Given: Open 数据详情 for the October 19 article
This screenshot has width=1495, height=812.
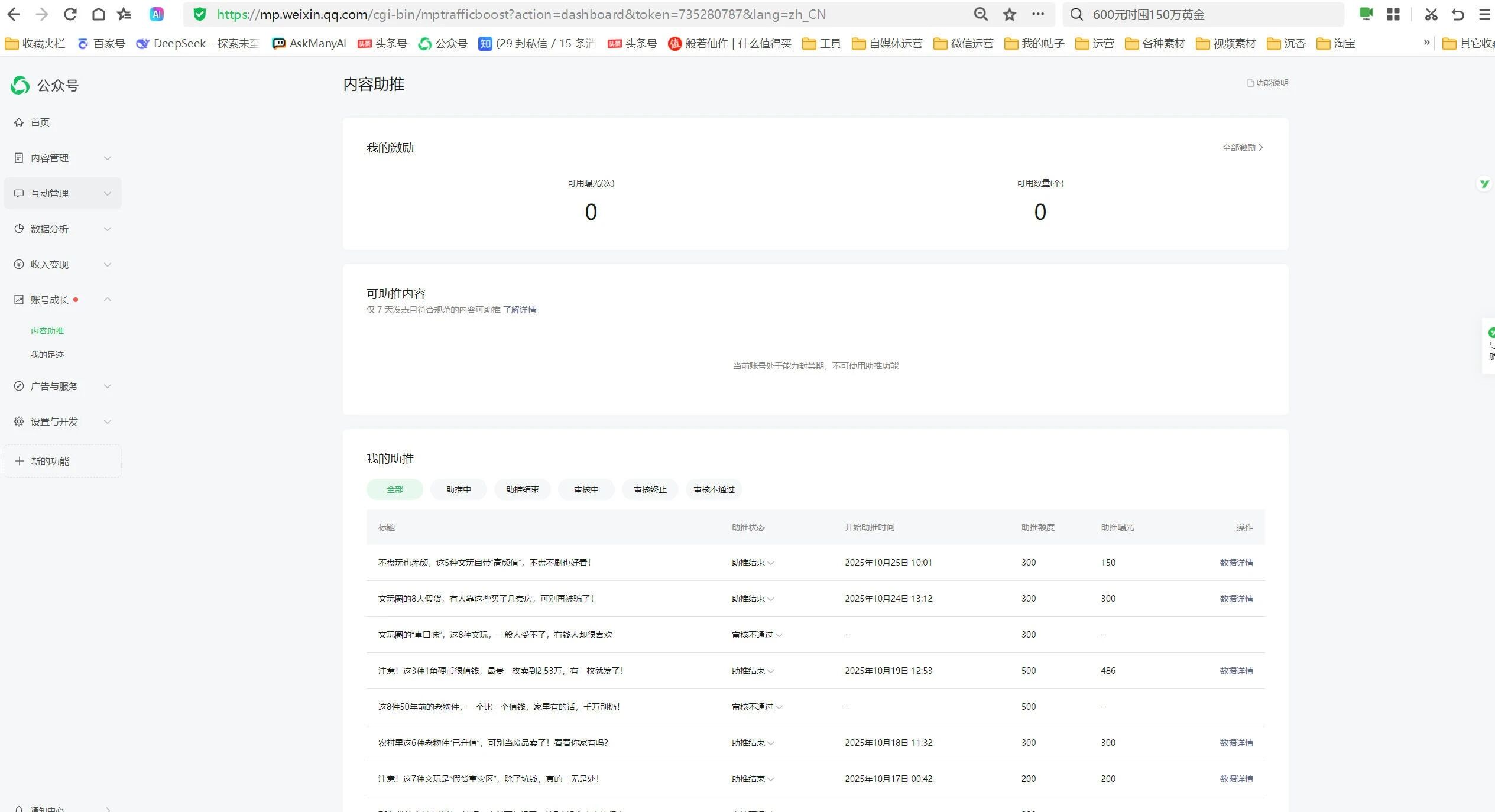Looking at the screenshot, I should (1236, 671).
